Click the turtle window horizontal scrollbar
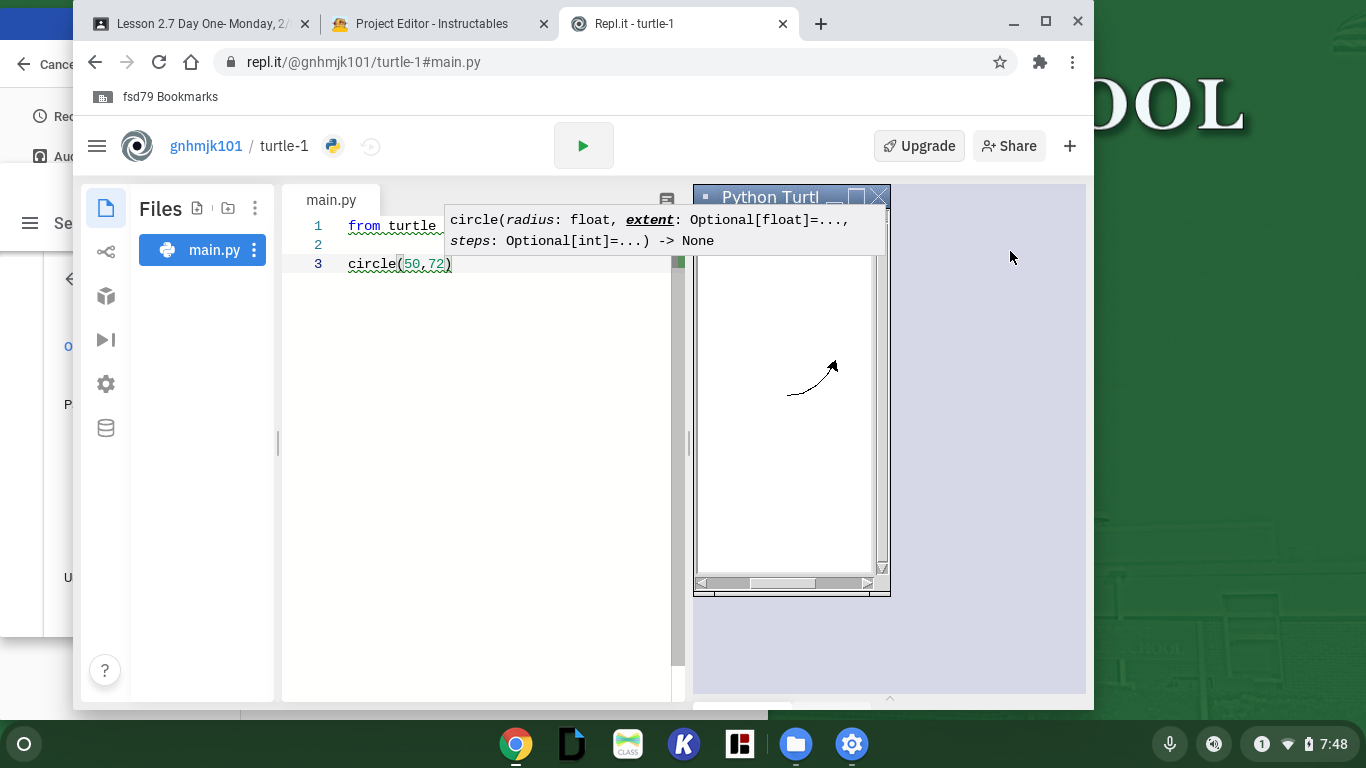This screenshot has height=768, width=1366. click(785, 583)
